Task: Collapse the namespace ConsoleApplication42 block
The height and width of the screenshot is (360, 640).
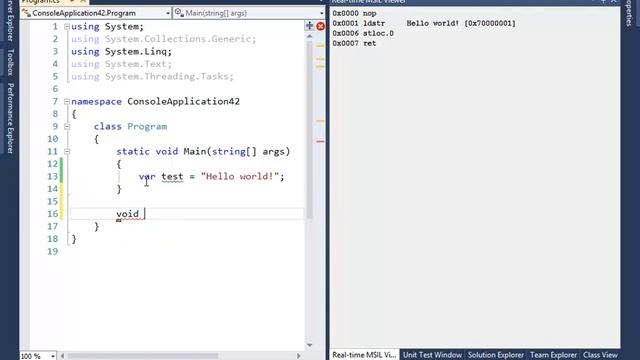Action: coord(67,101)
